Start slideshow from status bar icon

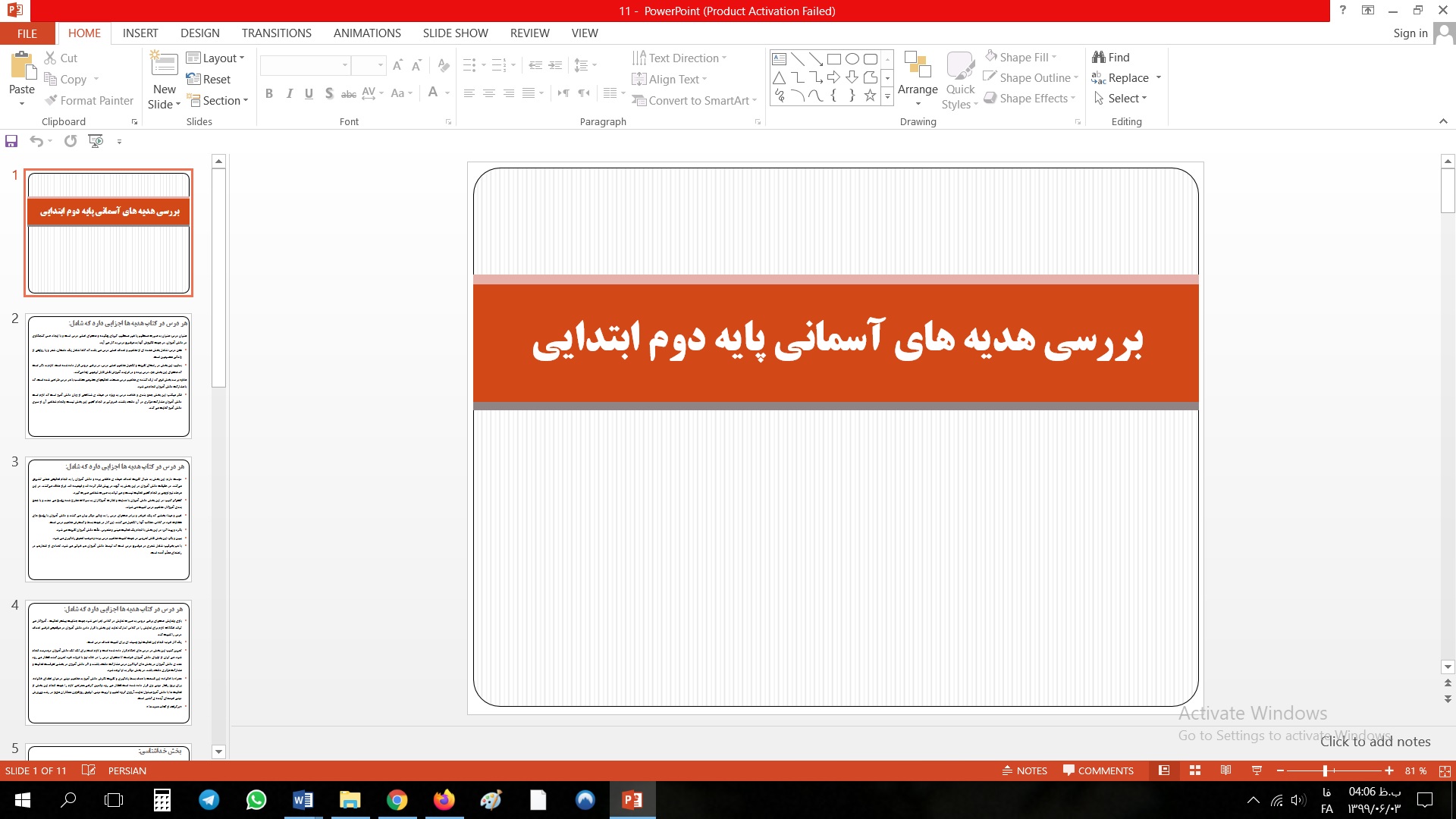point(1257,770)
